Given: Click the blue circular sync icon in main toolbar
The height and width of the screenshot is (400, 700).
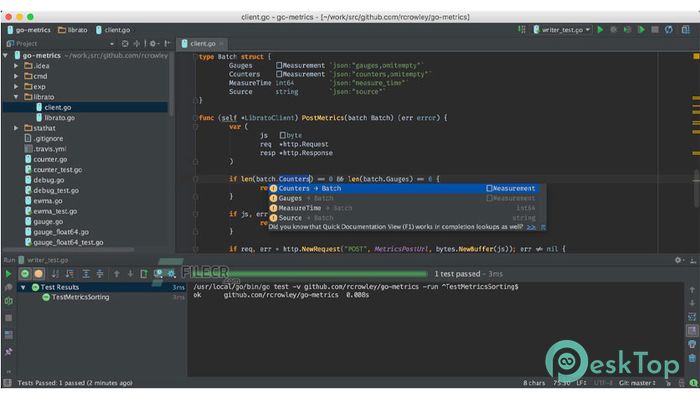Looking at the screenshot, I should pos(669,30).
